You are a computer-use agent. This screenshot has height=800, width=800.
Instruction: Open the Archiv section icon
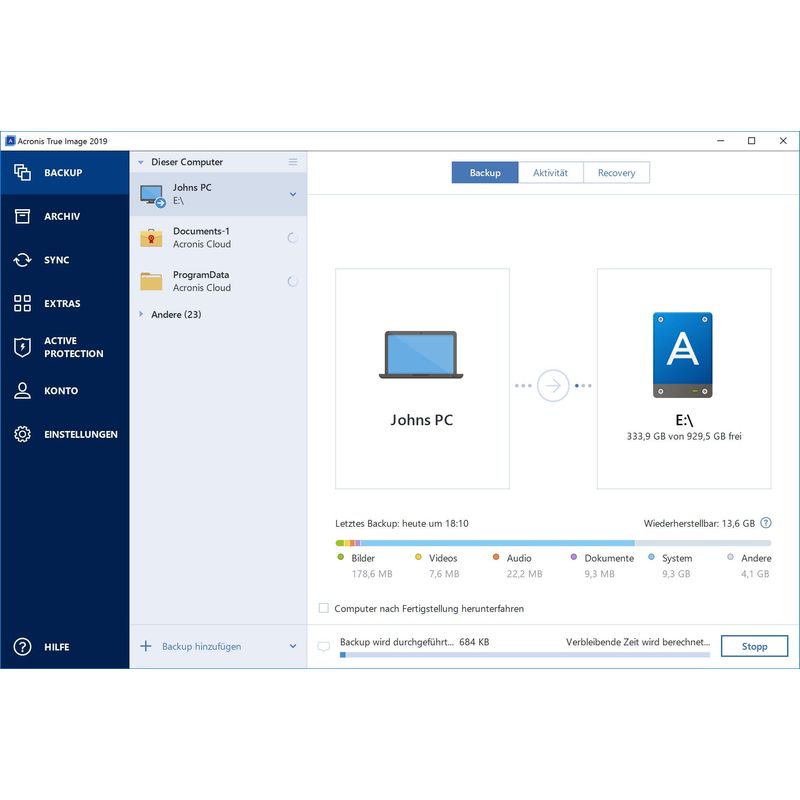coord(22,216)
